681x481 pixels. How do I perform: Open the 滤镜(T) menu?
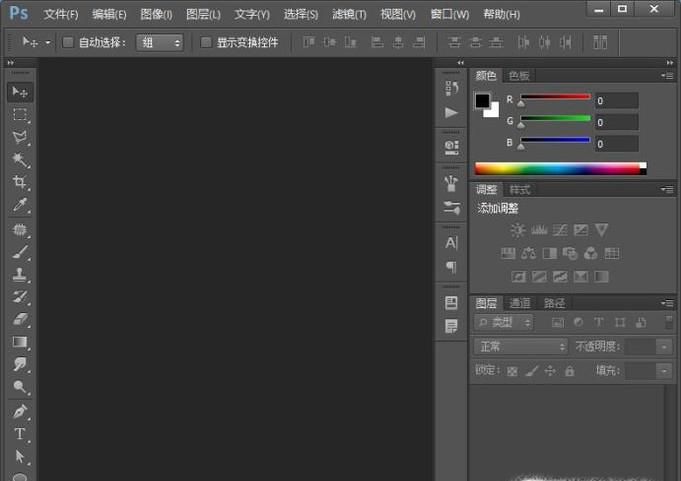348,14
